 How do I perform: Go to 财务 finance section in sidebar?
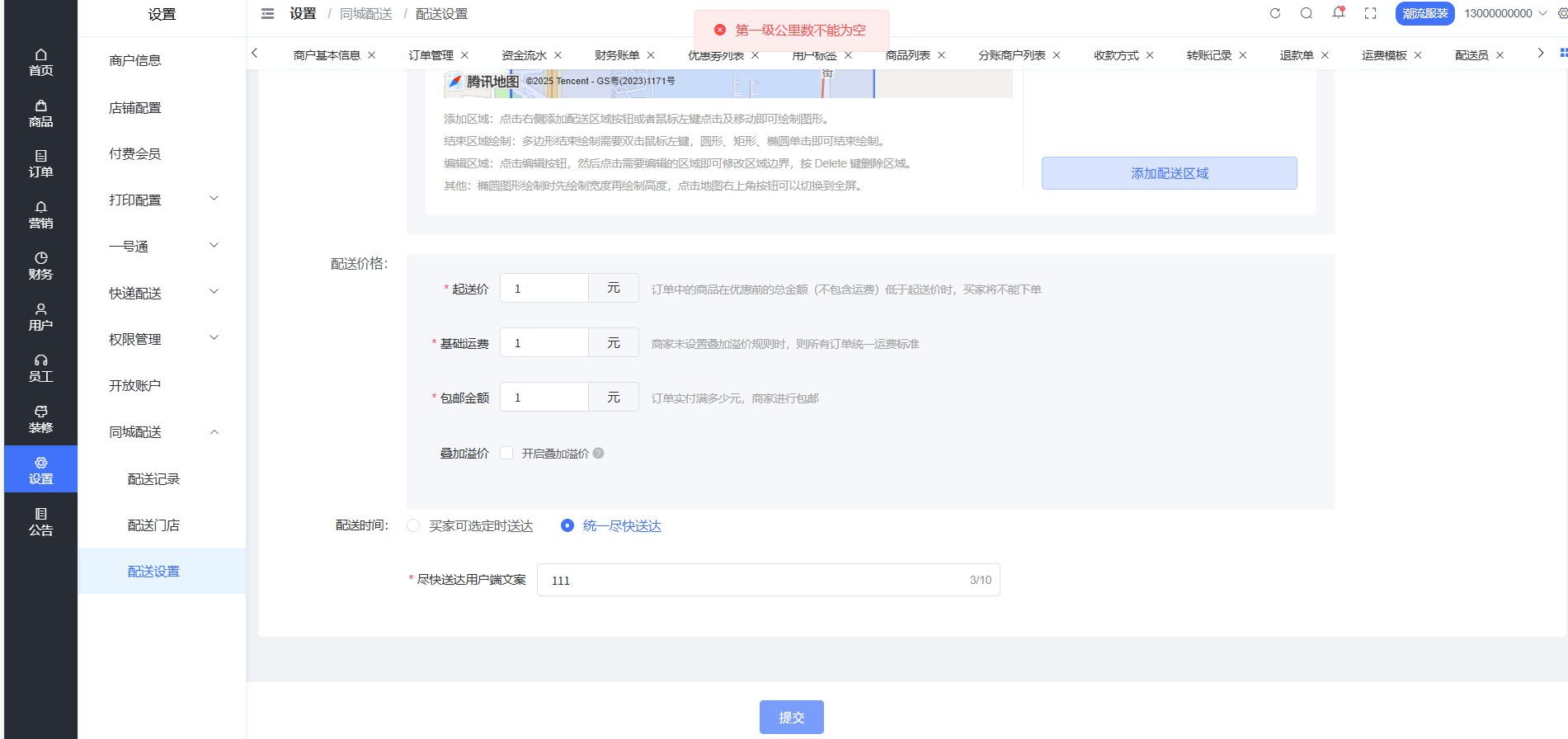(40, 266)
